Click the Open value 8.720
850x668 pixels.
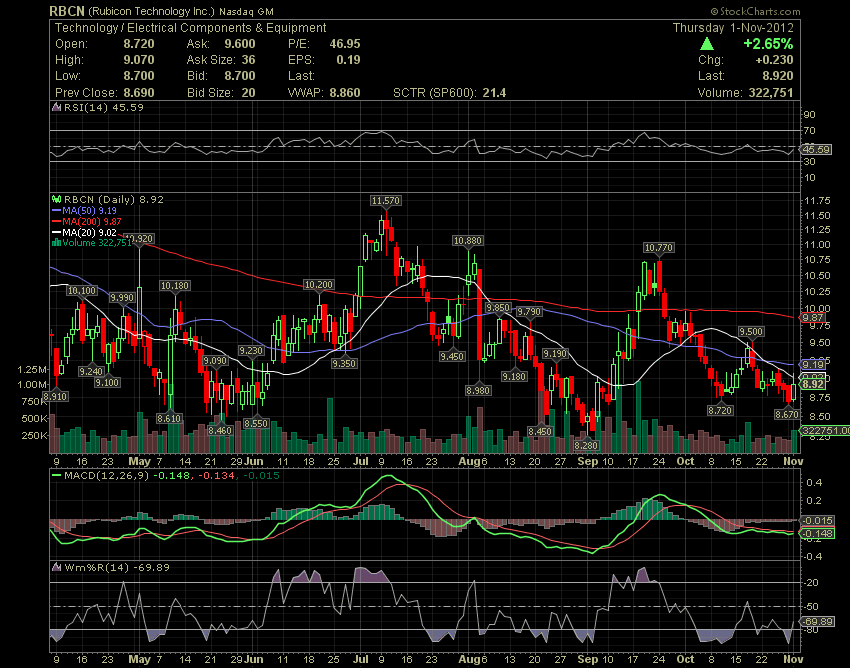pyautogui.click(x=139, y=44)
